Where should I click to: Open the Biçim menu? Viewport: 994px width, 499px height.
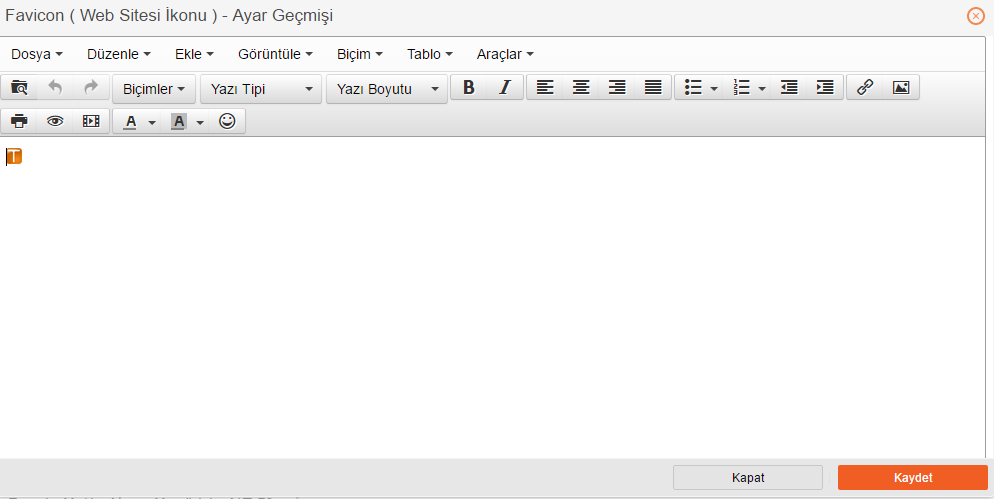pyautogui.click(x=359, y=54)
